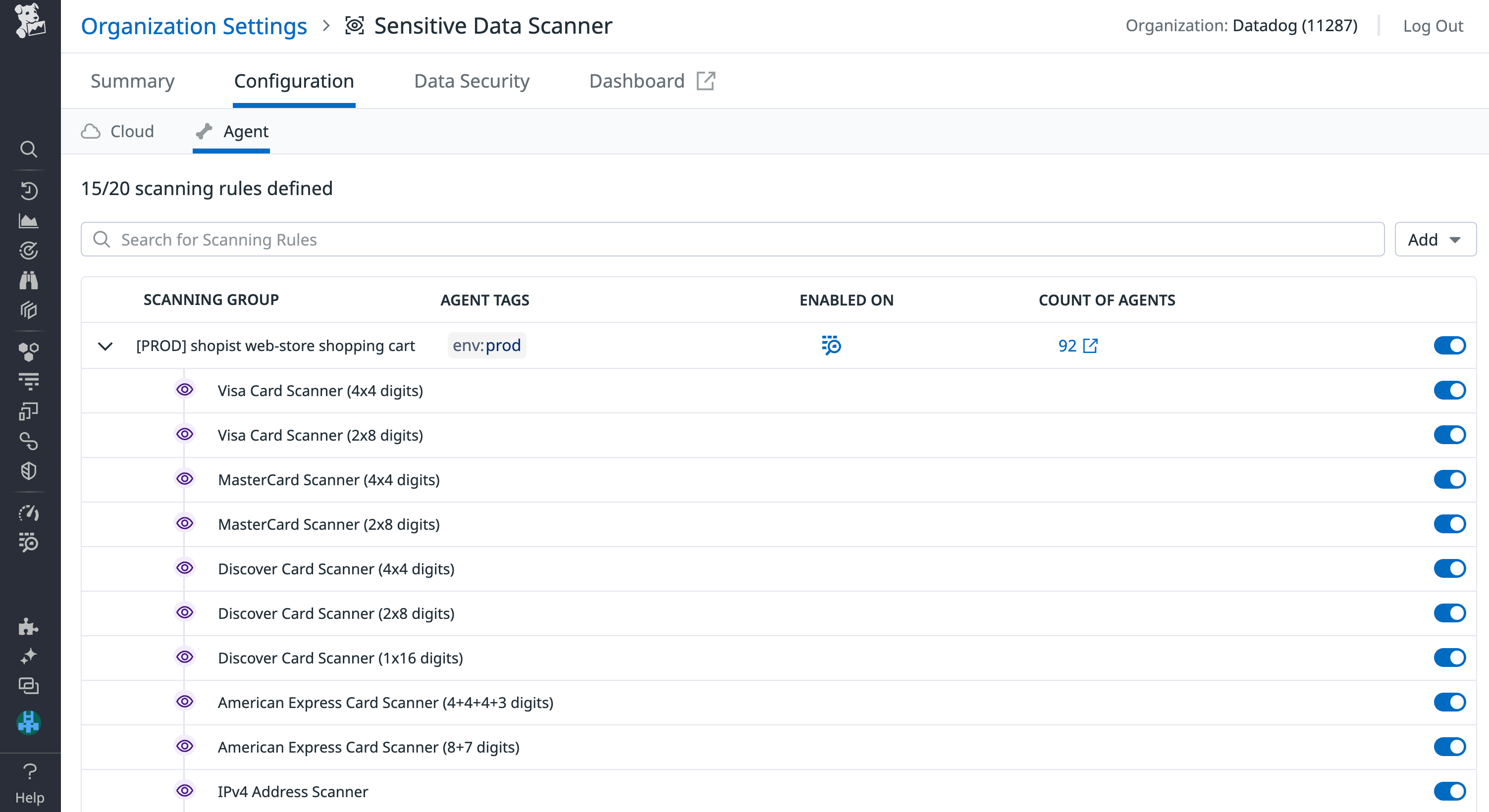Screen dimensions: 1489x812
Task: Collapse the [PROD] shopist web-store scanning group
Action: (105, 346)
